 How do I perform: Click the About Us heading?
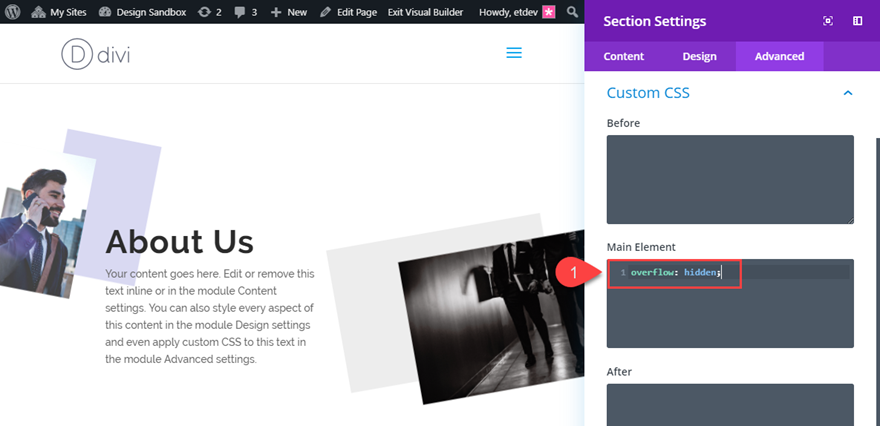180,242
